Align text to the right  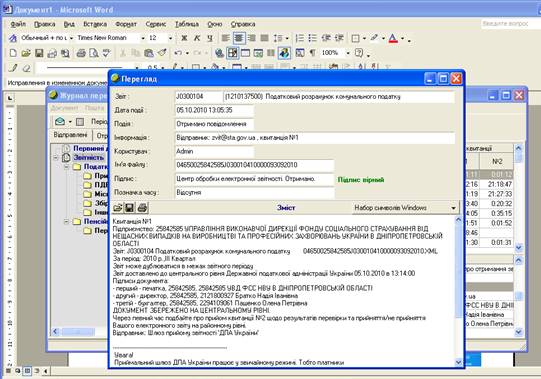[x=252, y=38]
